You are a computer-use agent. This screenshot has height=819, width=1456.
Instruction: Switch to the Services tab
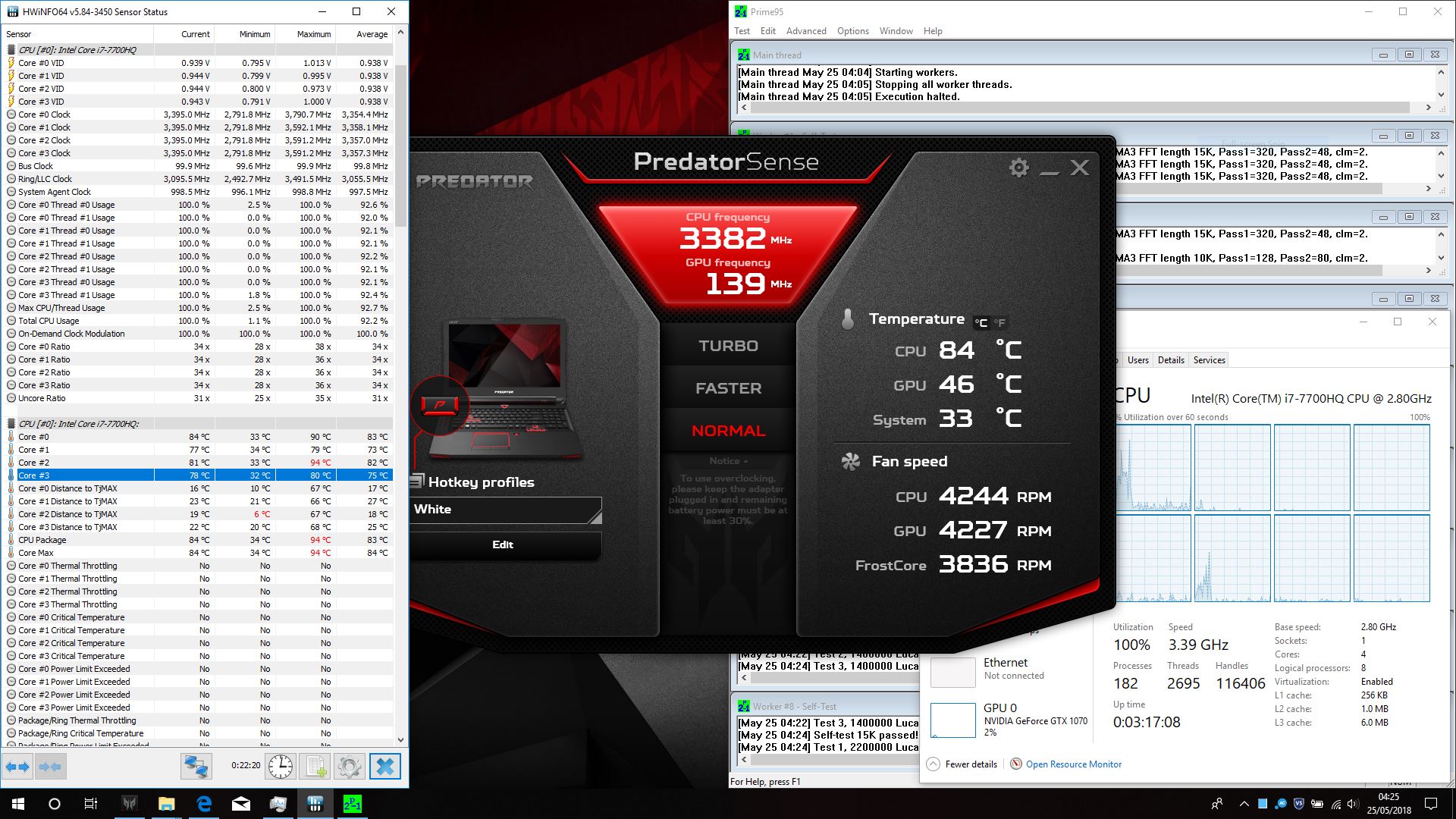1209,360
